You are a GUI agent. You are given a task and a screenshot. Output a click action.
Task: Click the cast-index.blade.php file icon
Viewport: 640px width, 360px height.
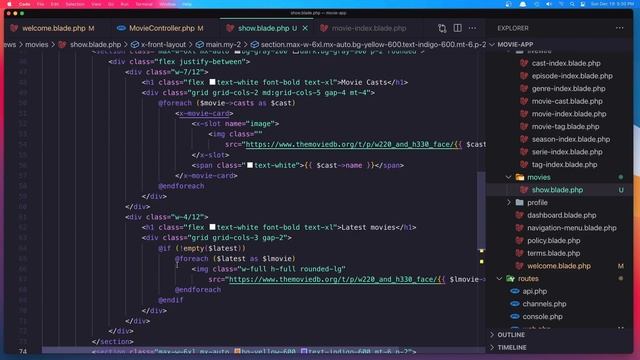[x=524, y=63]
